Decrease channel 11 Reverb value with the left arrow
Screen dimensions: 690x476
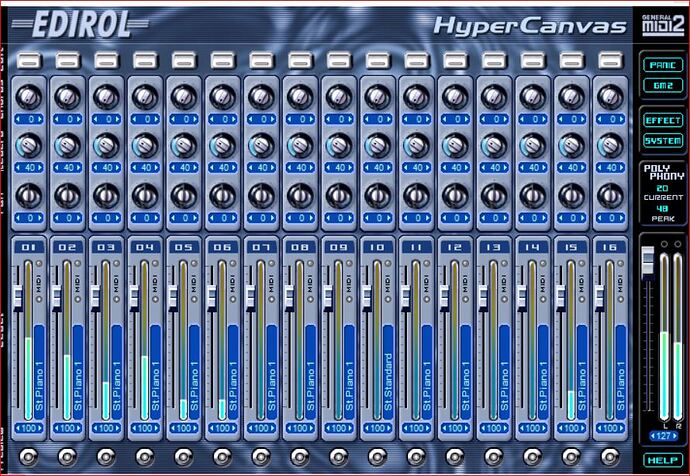tap(405, 168)
